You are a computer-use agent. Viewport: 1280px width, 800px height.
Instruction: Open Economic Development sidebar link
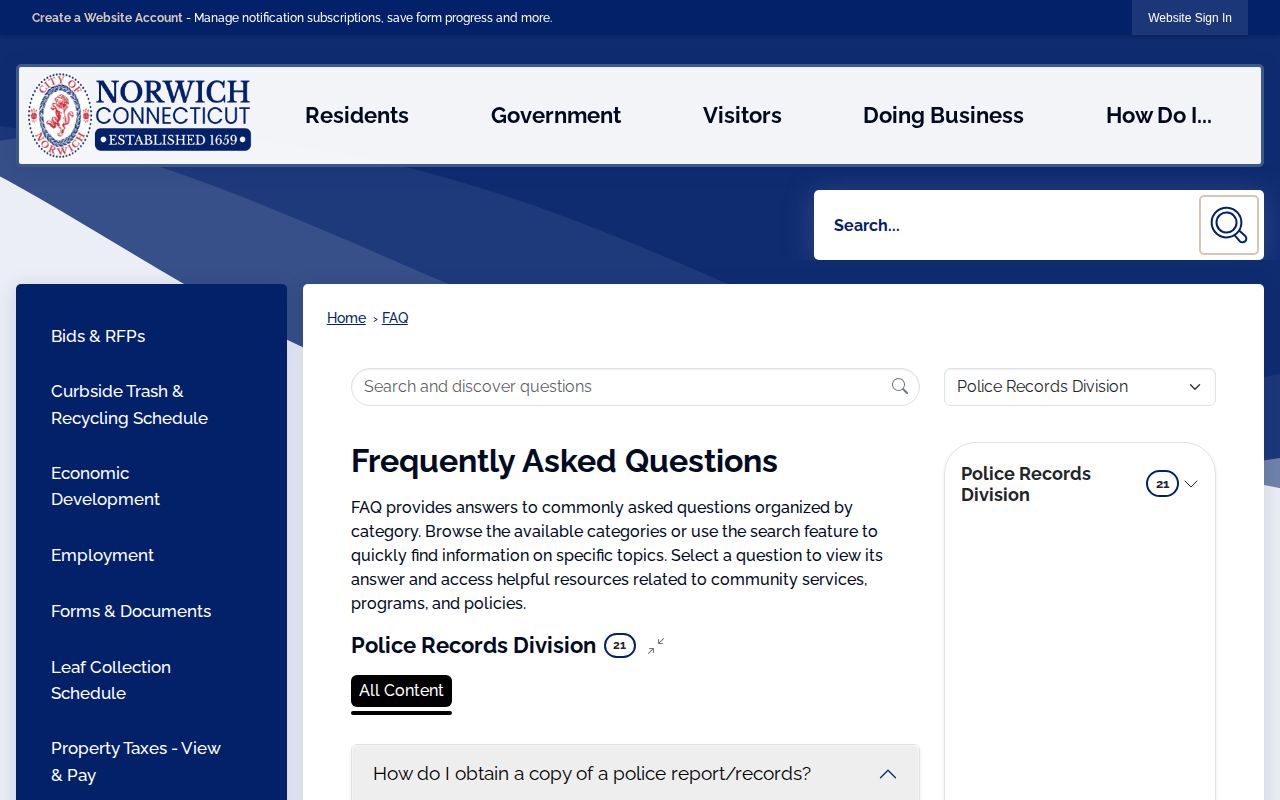click(x=106, y=486)
